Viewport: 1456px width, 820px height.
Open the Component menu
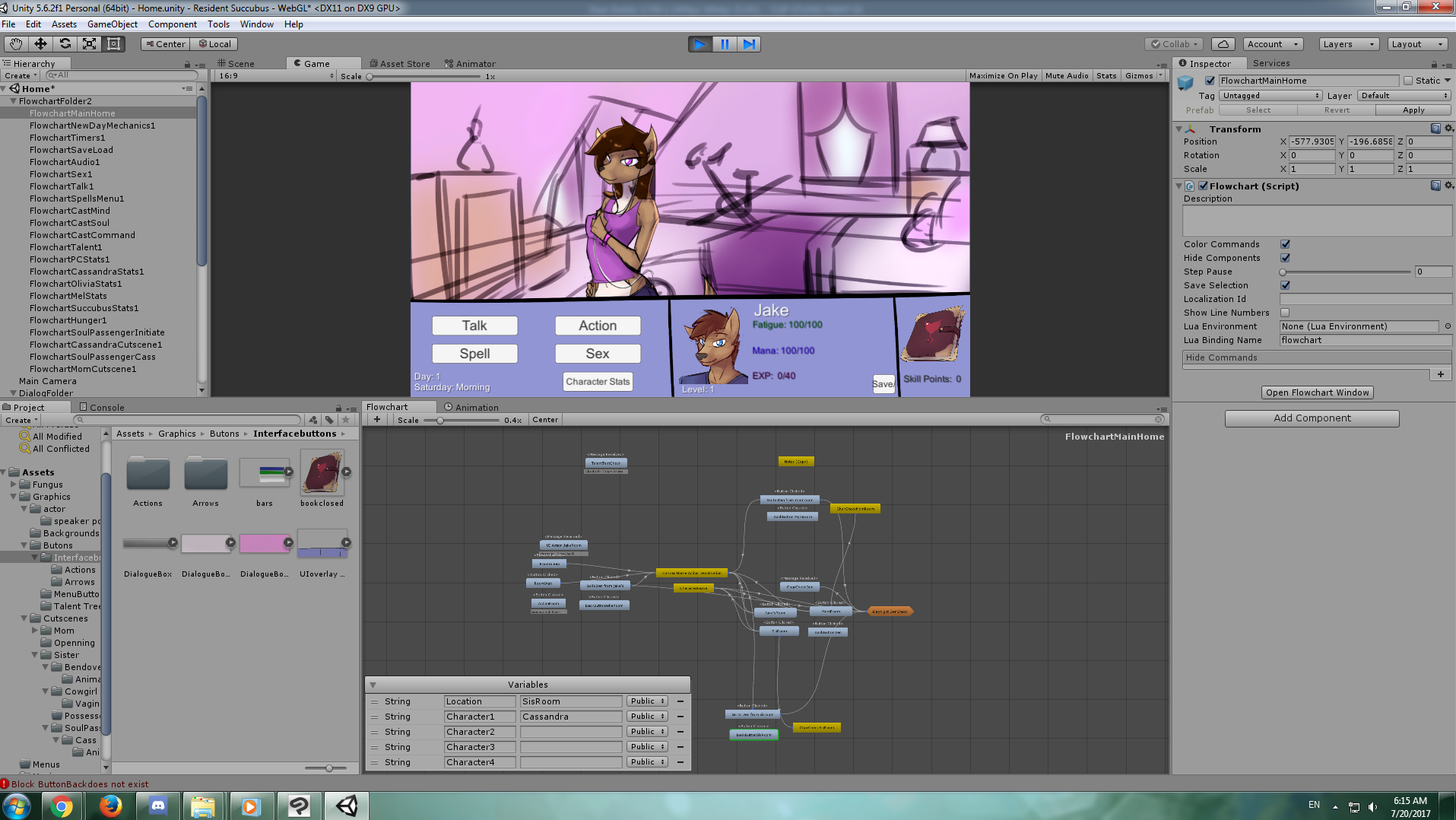click(x=173, y=24)
